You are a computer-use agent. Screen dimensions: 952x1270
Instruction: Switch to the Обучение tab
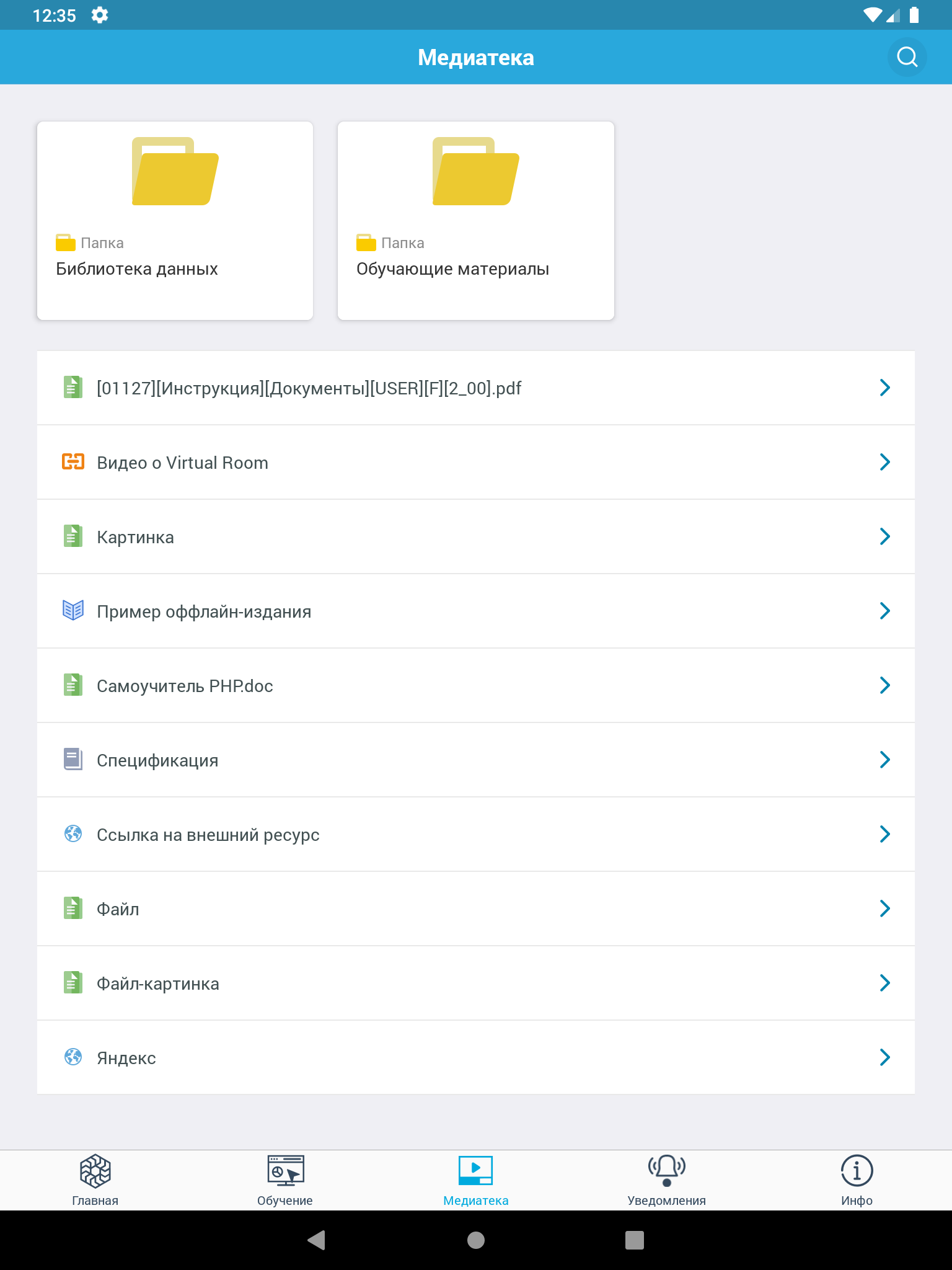(x=285, y=1180)
